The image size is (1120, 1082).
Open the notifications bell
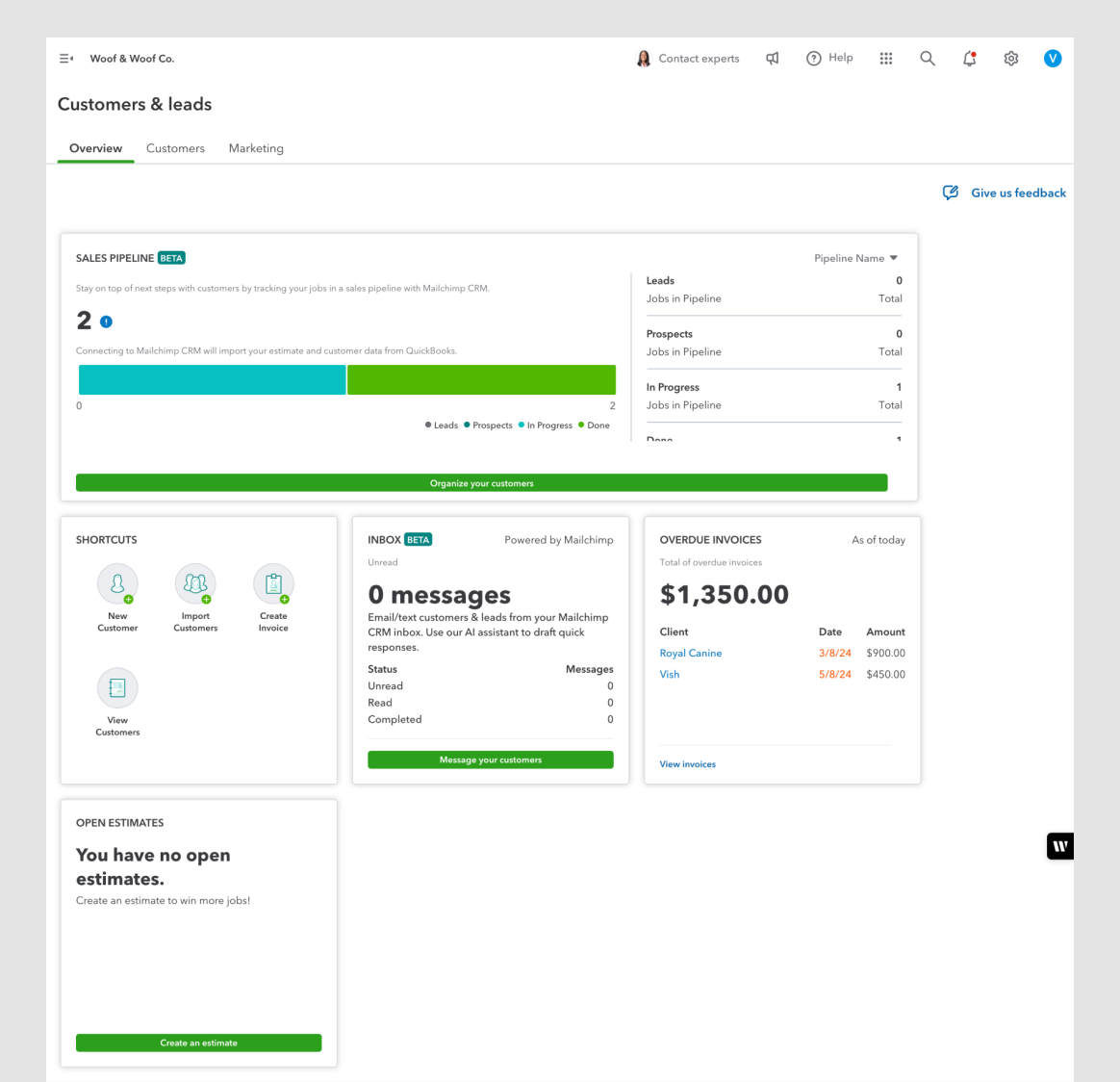969,58
